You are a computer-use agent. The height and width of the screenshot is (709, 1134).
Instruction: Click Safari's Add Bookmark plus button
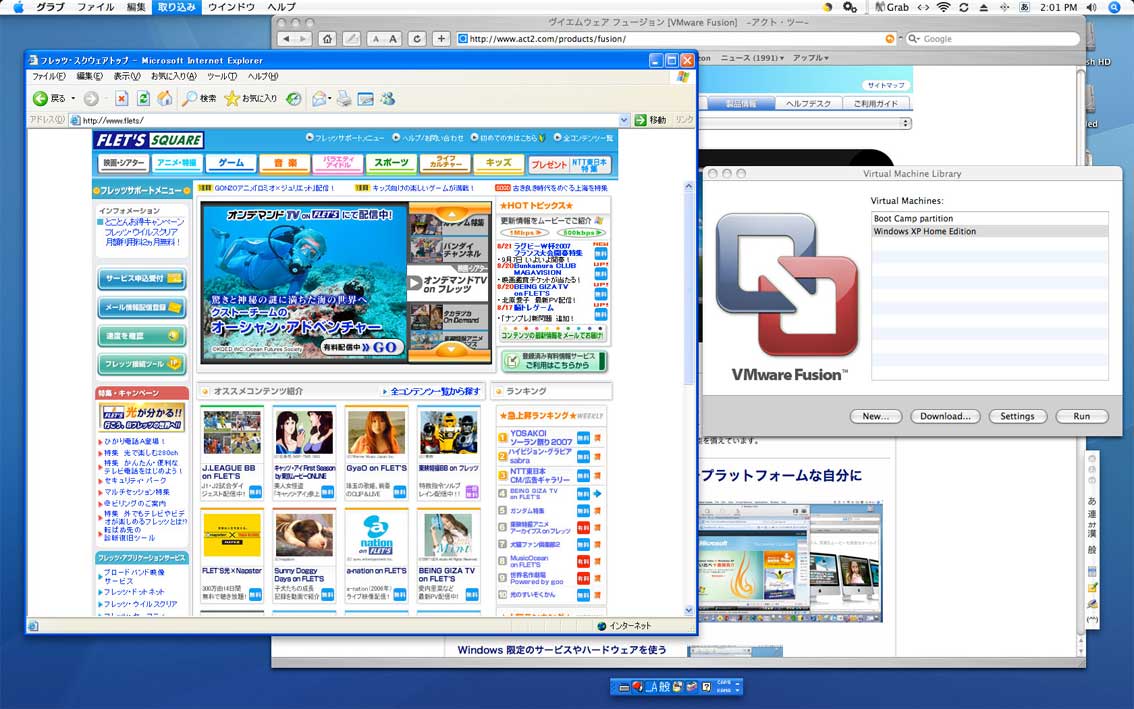click(441, 39)
